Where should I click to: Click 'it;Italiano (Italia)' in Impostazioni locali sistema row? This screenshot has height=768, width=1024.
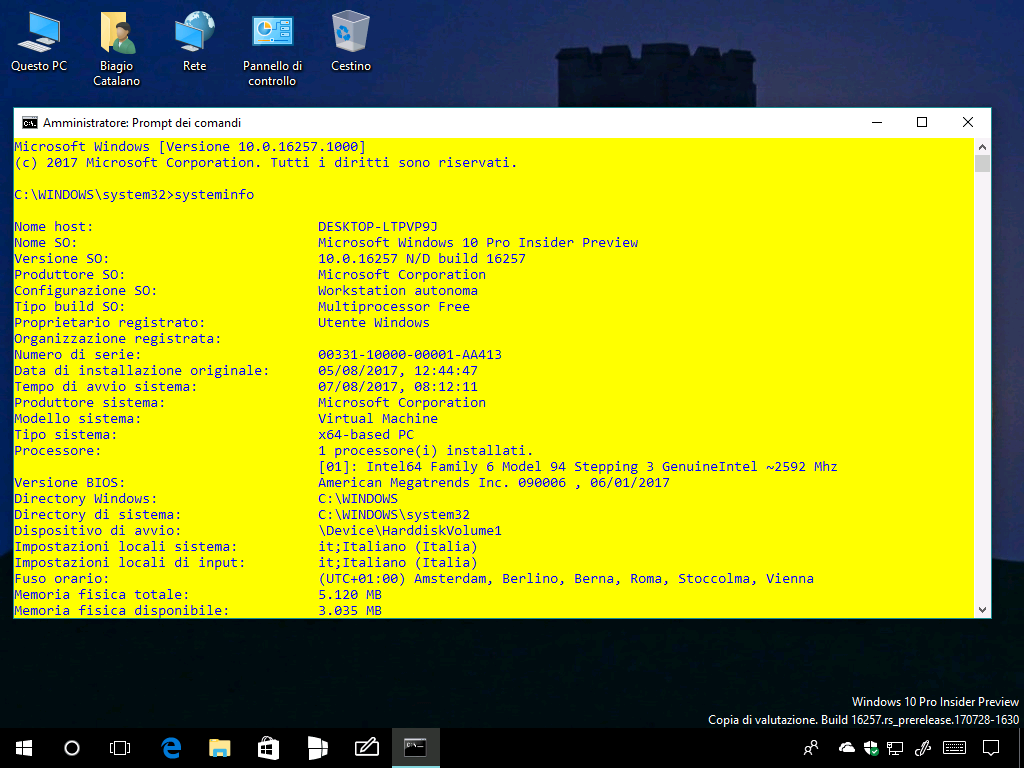click(398, 547)
